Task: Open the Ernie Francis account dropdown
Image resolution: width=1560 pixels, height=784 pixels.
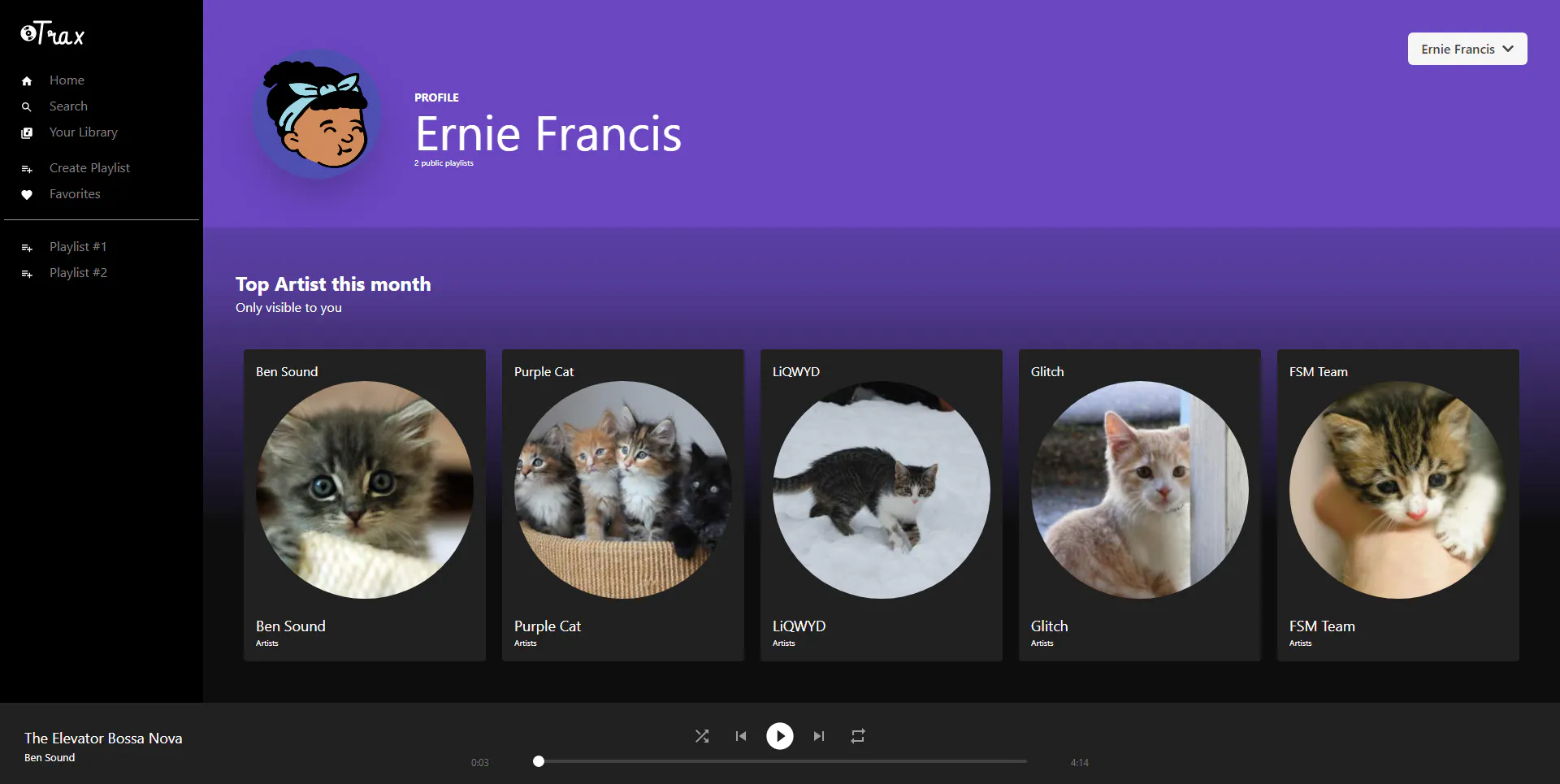Action: click(1467, 49)
